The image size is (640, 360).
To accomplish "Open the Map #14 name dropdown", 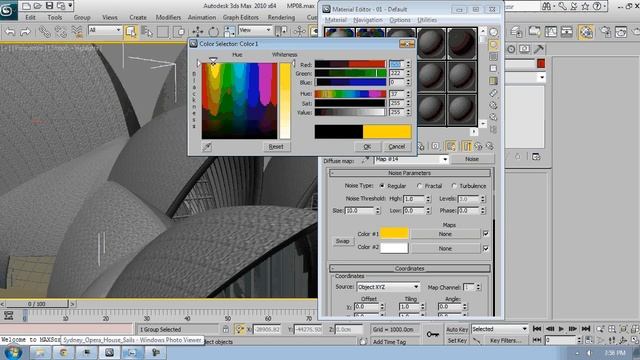I will 411,160.
